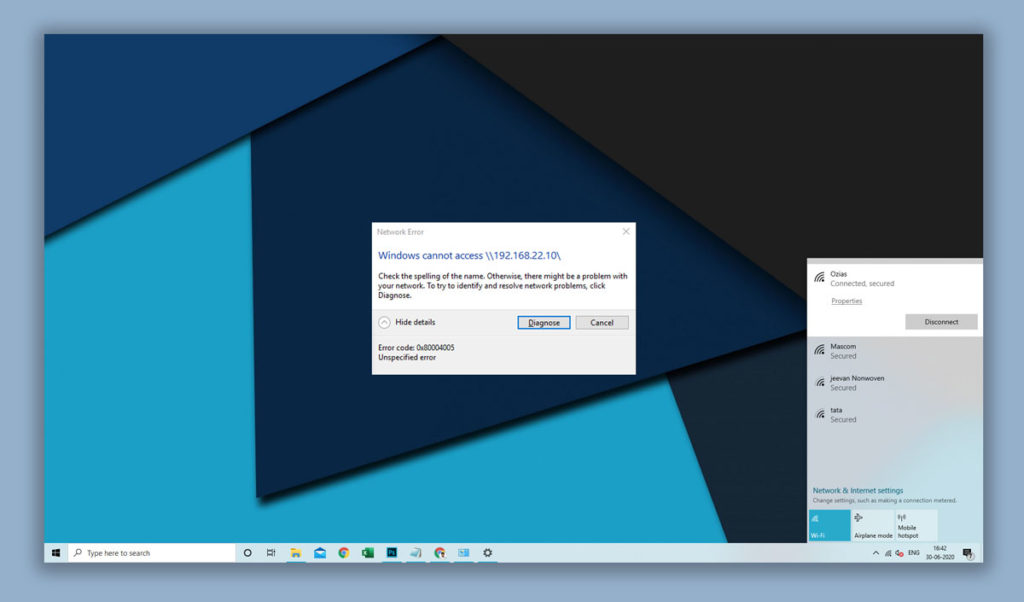Cancel the Network Error dialog
This screenshot has height=602, width=1024.
(x=602, y=322)
